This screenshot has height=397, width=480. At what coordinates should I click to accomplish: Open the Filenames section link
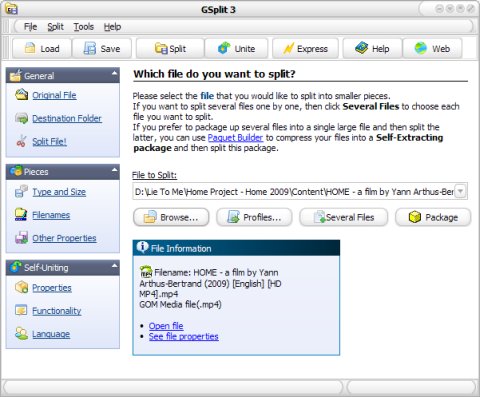coord(51,215)
